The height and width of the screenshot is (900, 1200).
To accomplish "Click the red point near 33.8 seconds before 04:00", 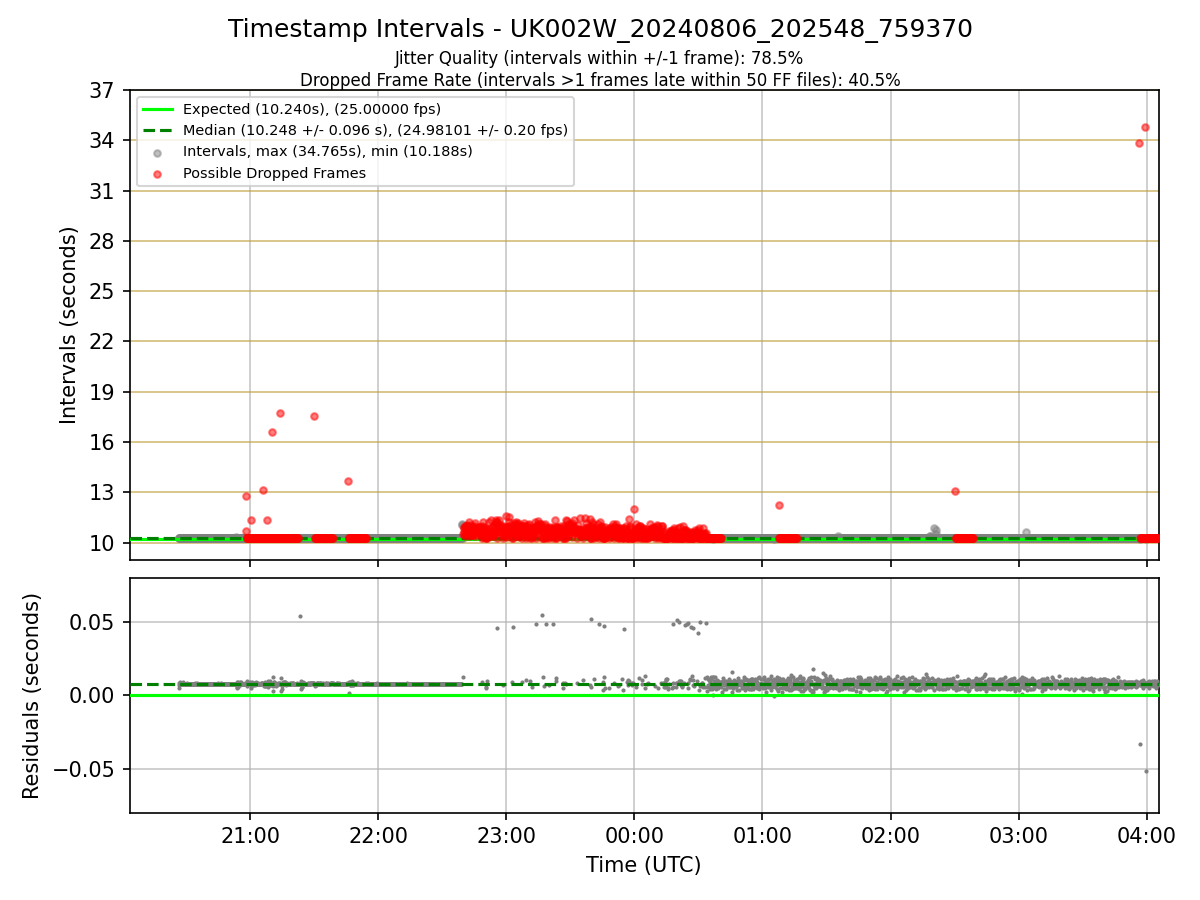I will [x=1139, y=143].
